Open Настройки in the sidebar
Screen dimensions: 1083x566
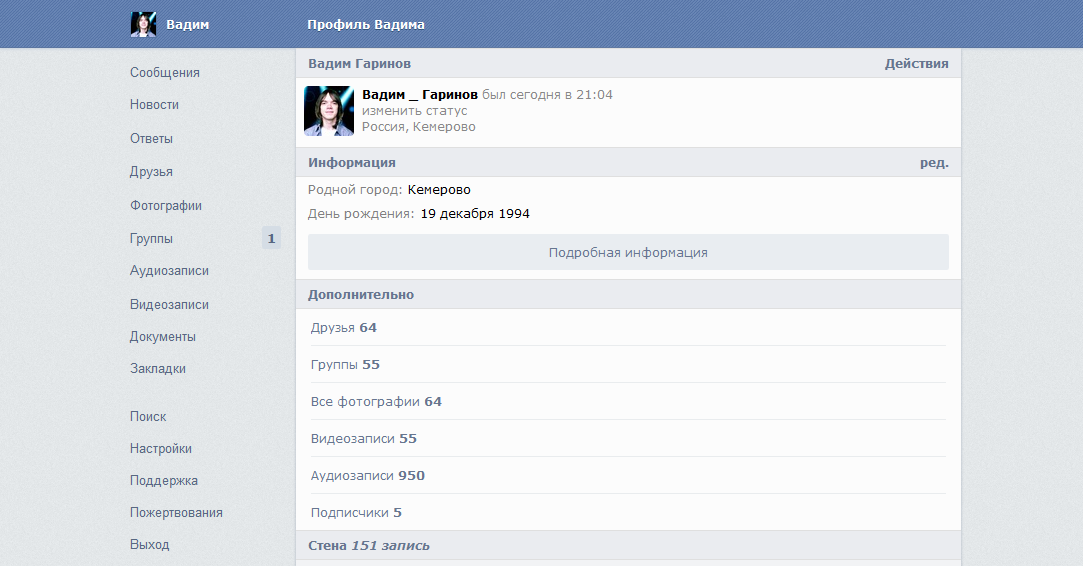click(161, 448)
